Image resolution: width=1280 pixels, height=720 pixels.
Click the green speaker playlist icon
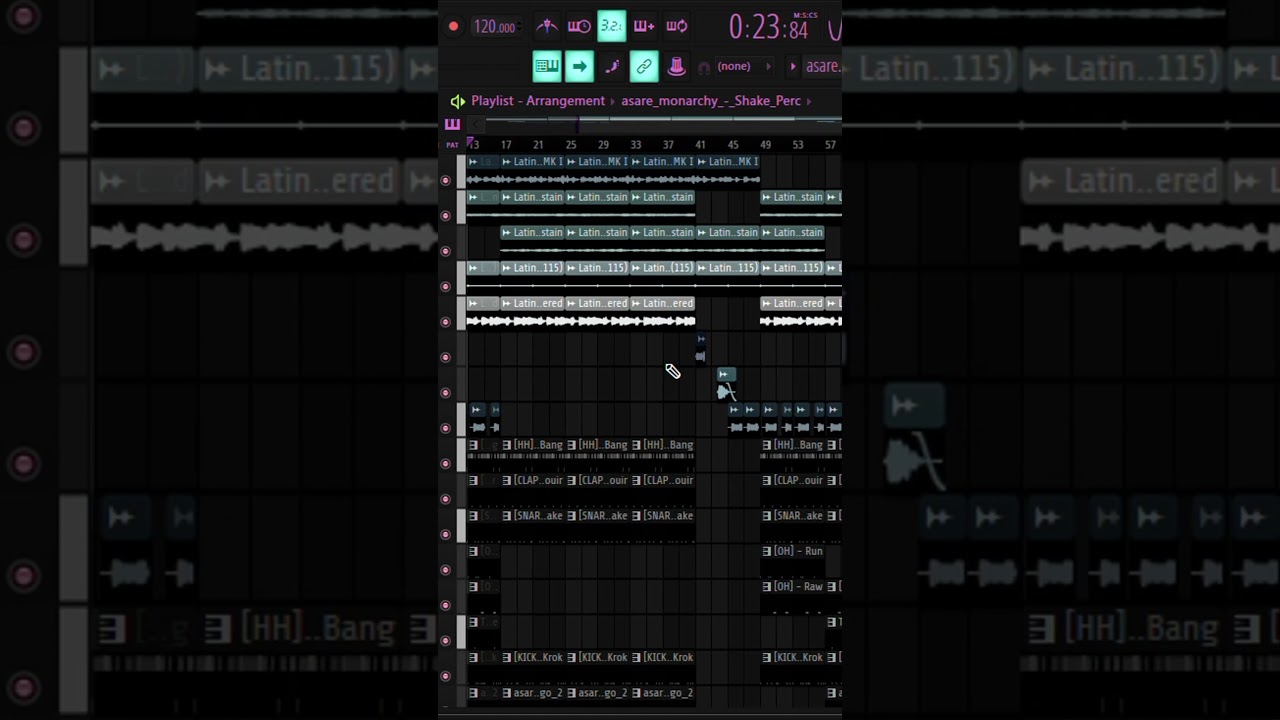(x=457, y=101)
